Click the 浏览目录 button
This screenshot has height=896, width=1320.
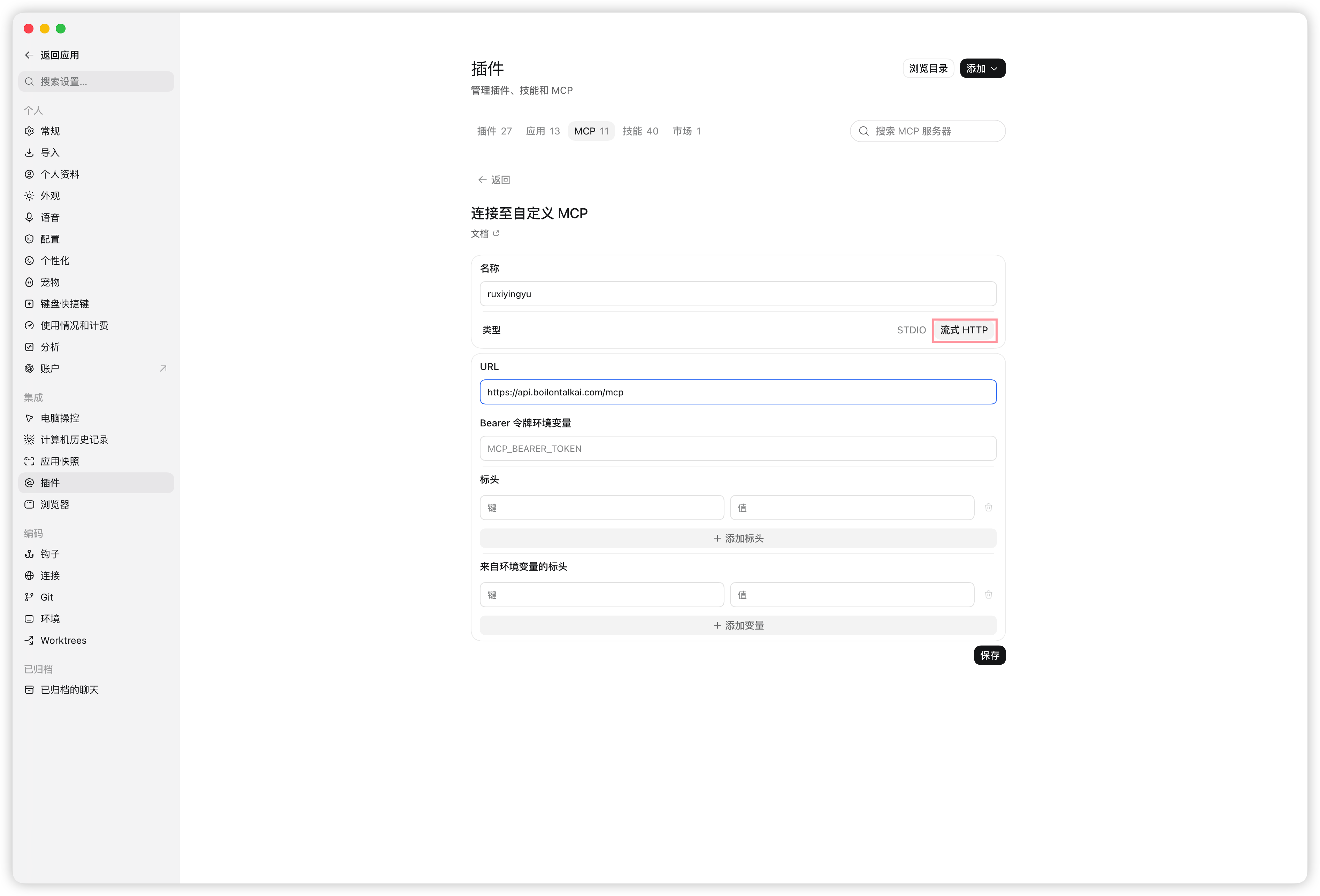(x=928, y=68)
